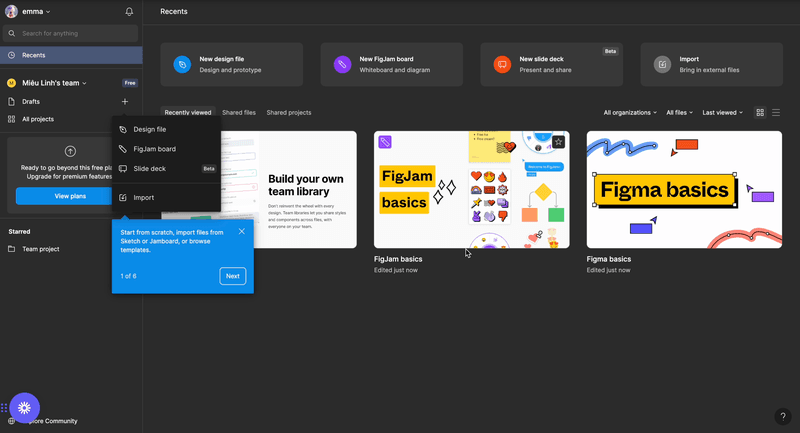The image size is (800, 433).
Task: Click the Beta badge on Slide deck menu item
Action: click(x=209, y=169)
